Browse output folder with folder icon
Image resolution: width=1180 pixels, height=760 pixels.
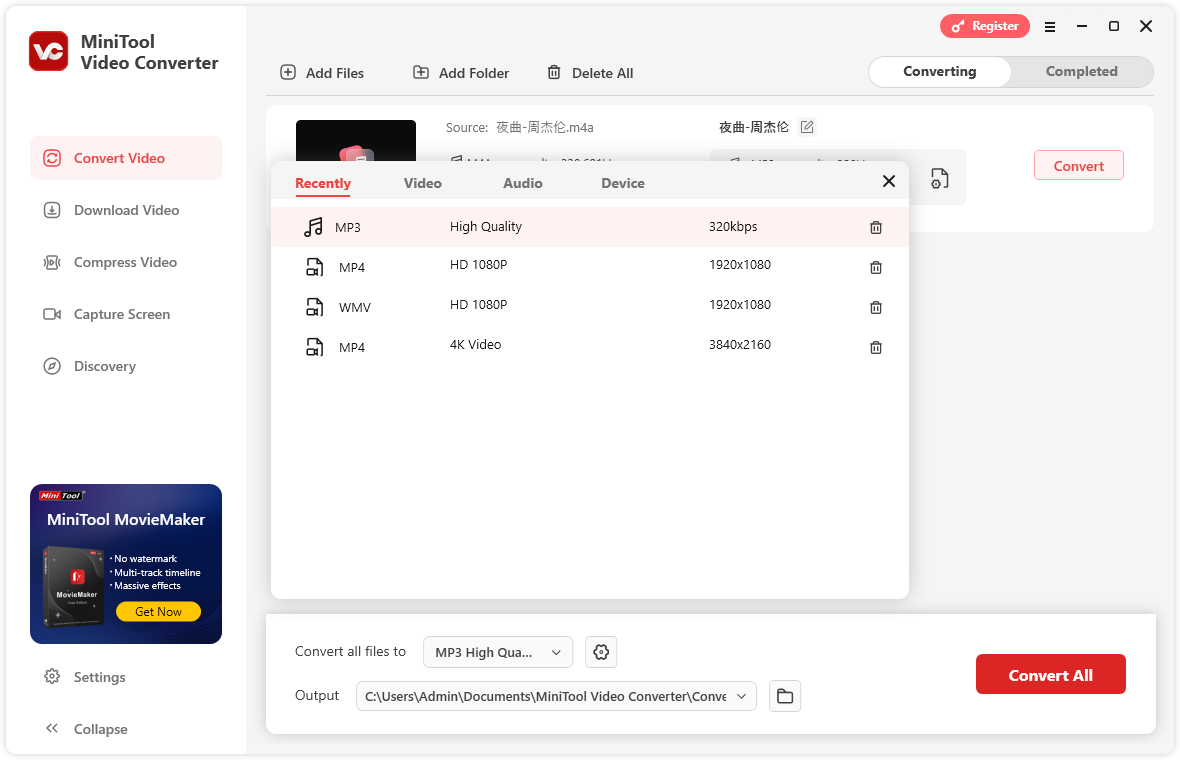pos(785,696)
